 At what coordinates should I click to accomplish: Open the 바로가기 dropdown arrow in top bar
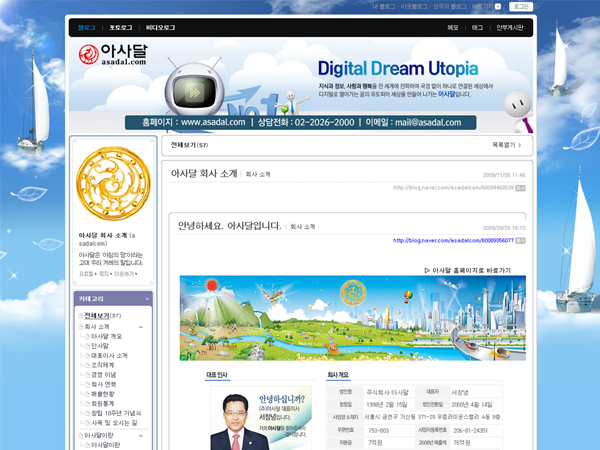[x=497, y=7]
